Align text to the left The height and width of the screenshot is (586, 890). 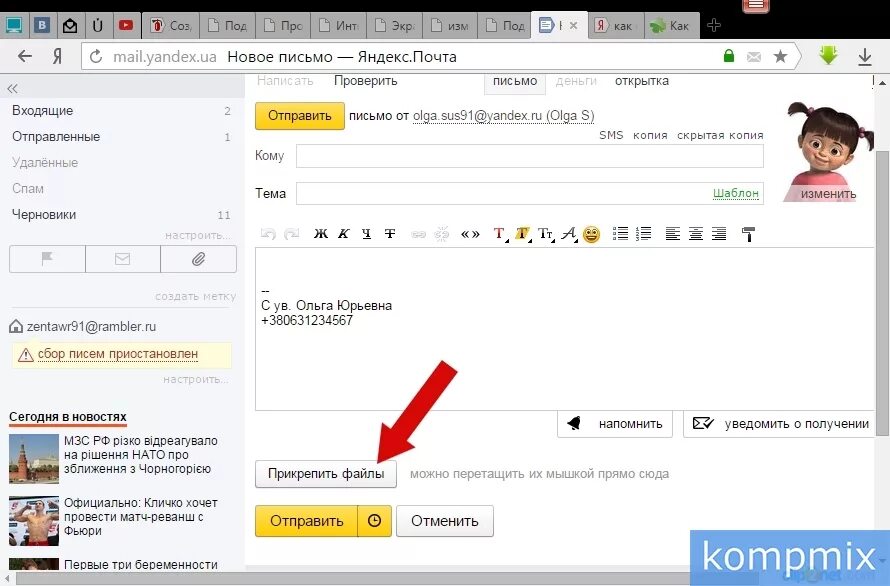(x=673, y=233)
